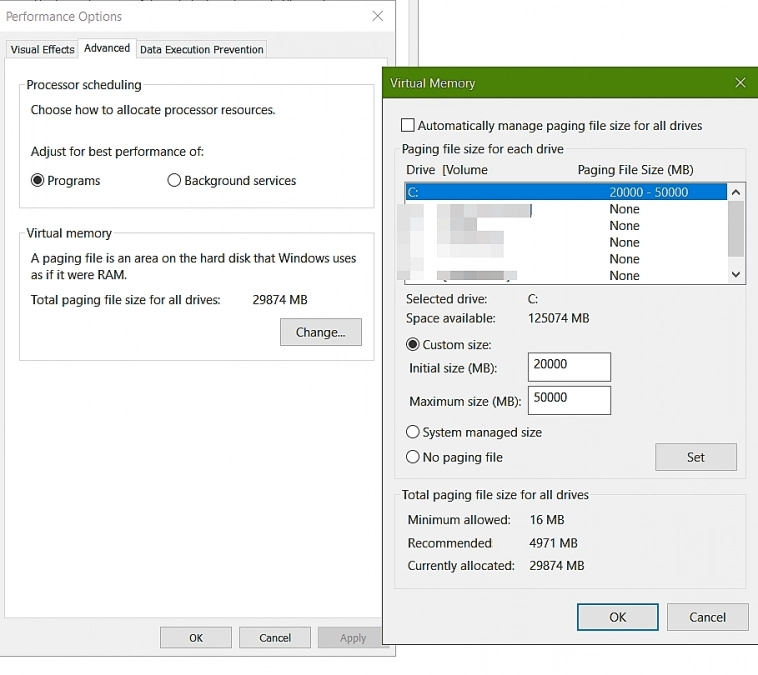Open the Data Execution Prevention tab
The height and width of the screenshot is (675, 758).
(201, 49)
